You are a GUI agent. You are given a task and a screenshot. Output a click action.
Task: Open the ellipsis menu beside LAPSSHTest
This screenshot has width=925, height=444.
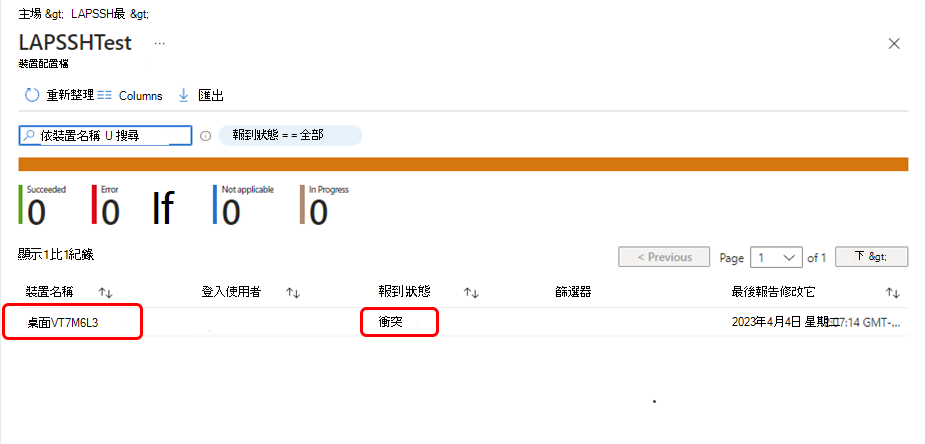[x=159, y=44]
